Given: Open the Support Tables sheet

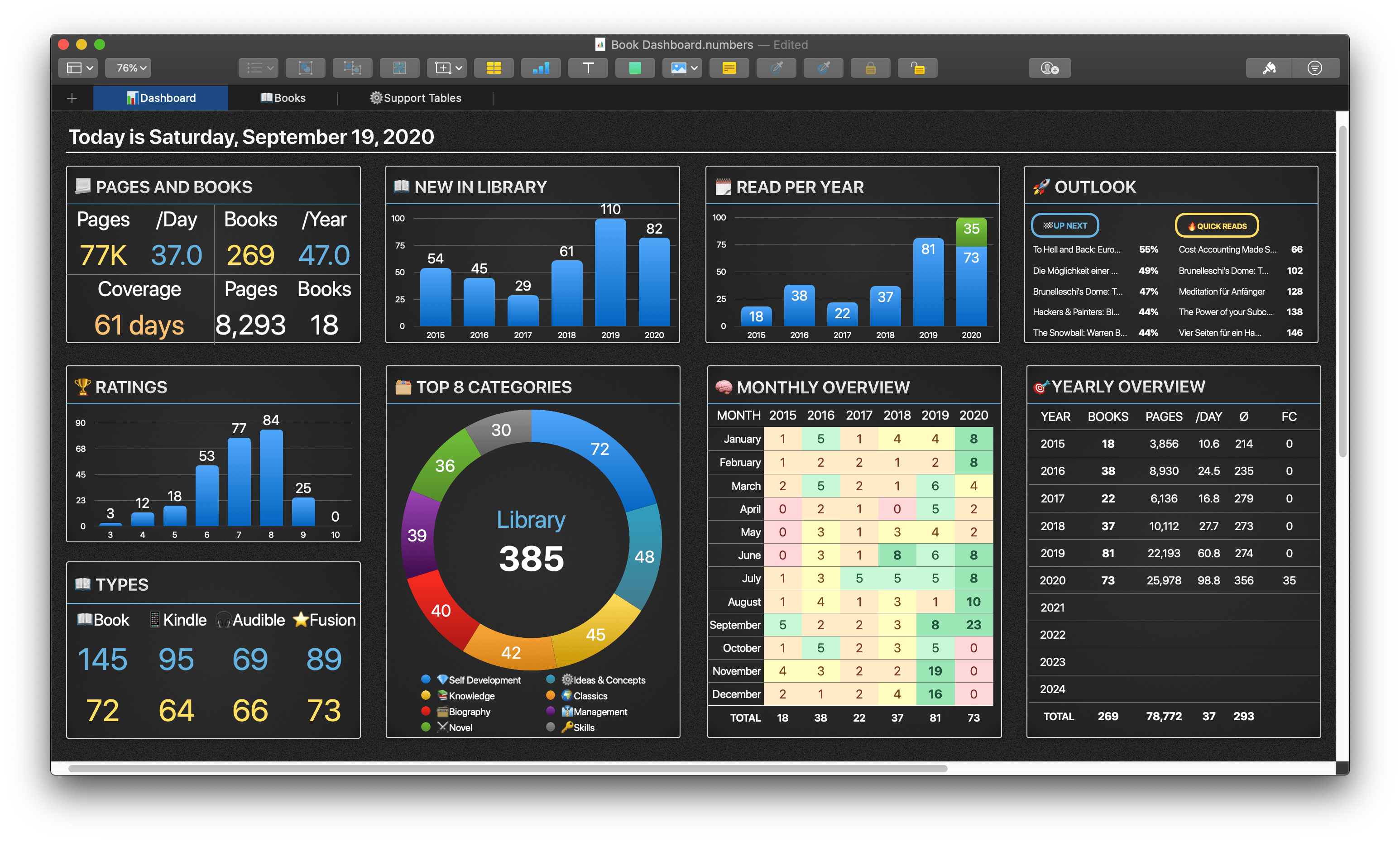Looking at the screenshot, I should click(x=415, y=97).
